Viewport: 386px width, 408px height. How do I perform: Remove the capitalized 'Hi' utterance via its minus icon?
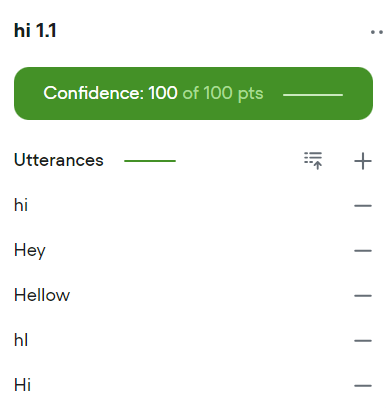pyautogui.click(x=363, y=386)
